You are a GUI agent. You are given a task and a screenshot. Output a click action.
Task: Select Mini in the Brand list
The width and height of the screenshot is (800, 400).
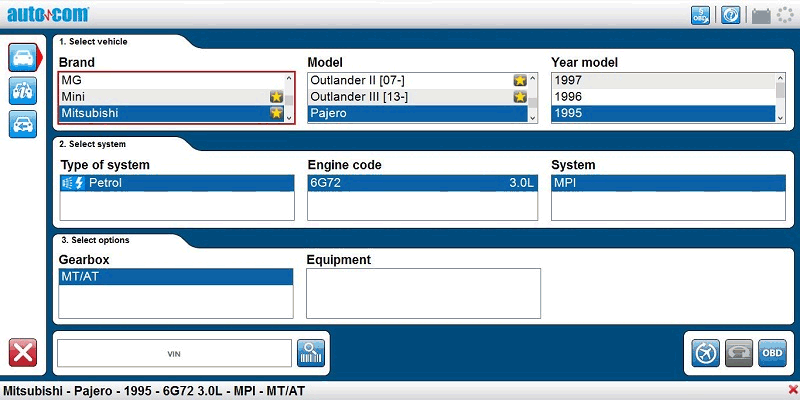[172, 96]
